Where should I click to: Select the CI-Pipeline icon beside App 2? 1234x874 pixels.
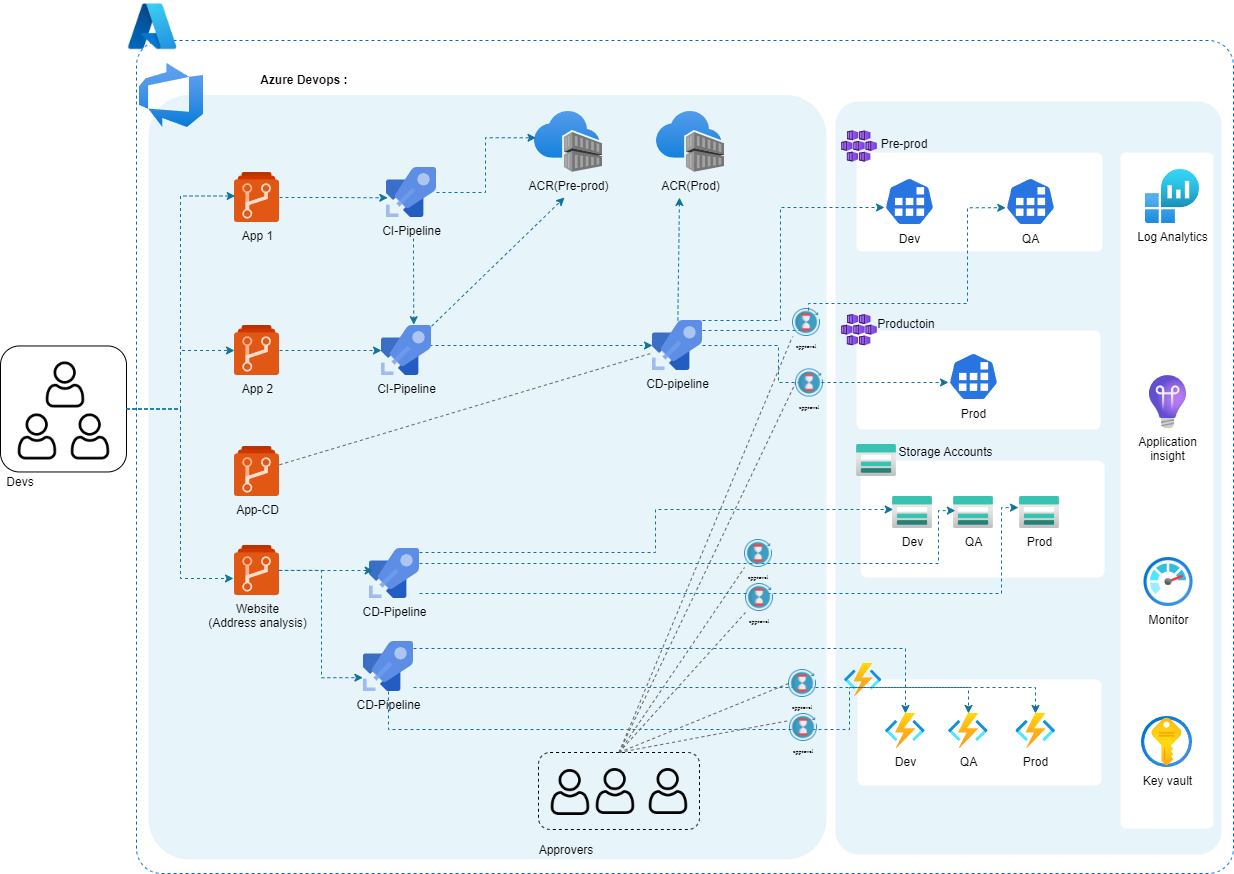[x=406, y=350]
